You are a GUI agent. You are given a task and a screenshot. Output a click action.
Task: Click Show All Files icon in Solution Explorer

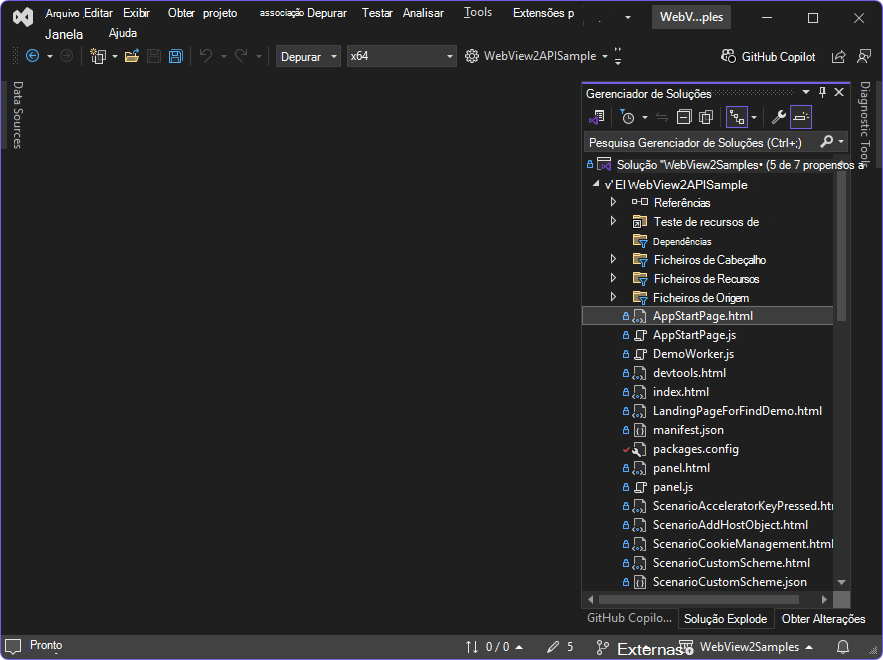click(x=706, y=117)
